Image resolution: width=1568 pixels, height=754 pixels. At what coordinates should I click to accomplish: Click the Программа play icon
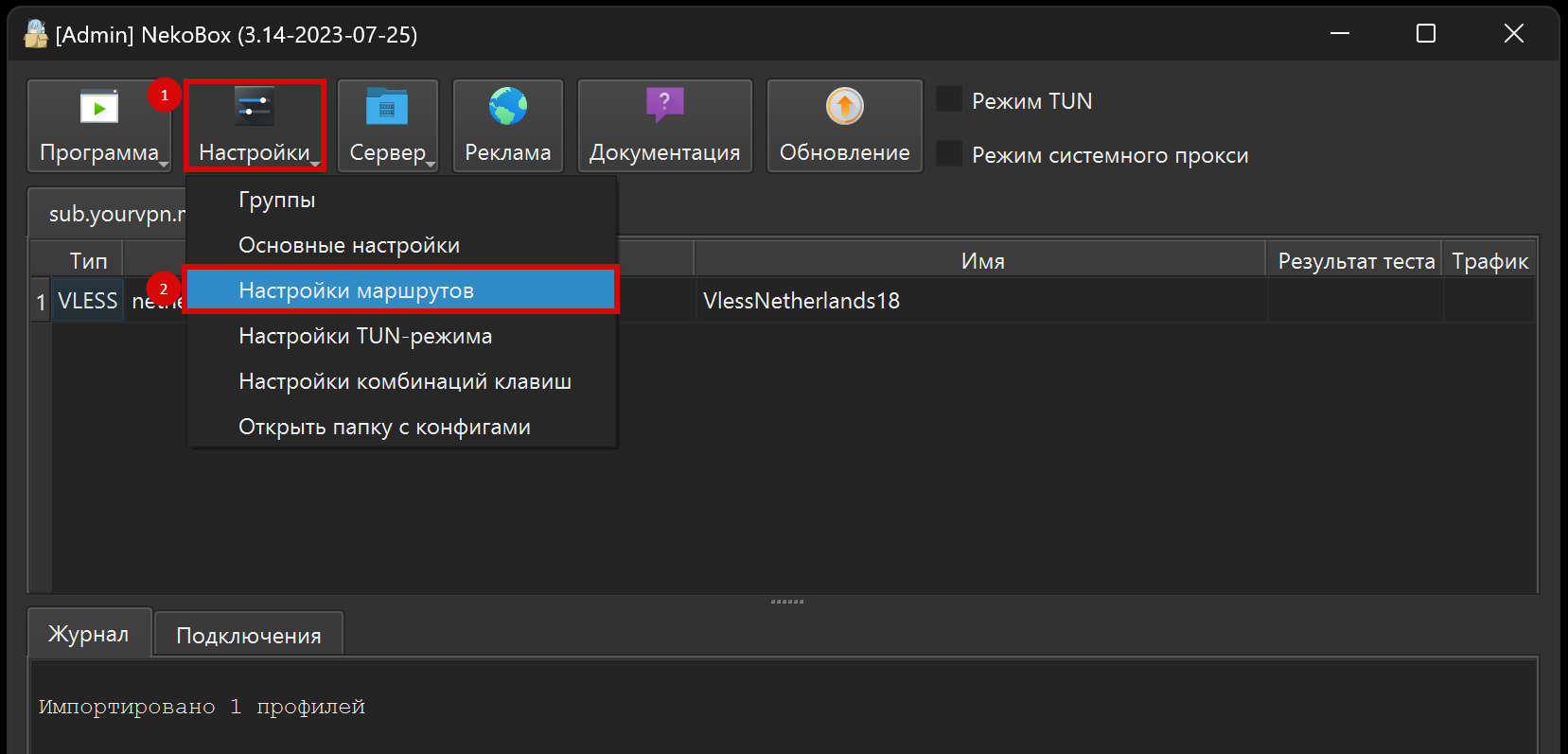[99, 107]
